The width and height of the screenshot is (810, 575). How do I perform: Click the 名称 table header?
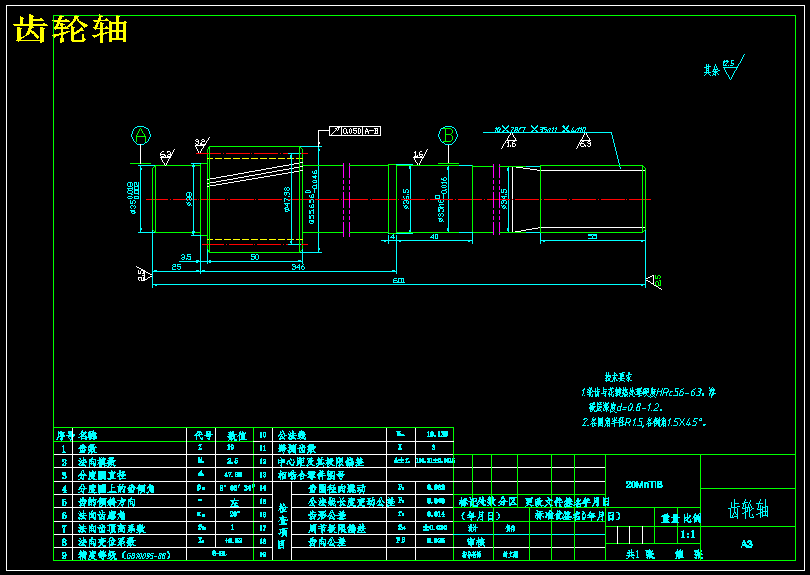point(87,436)
